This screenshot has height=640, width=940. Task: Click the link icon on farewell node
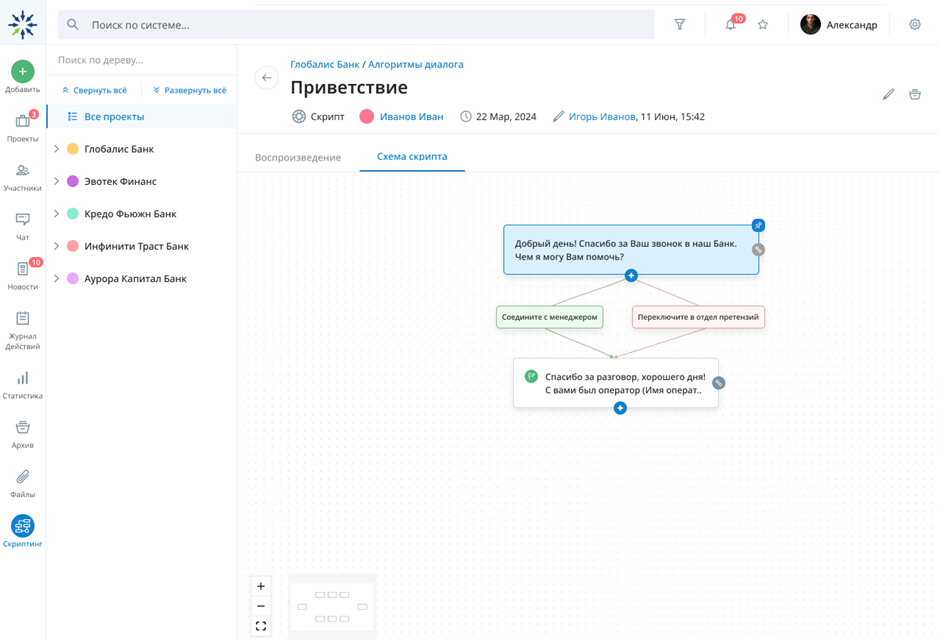tap(718, 382)
